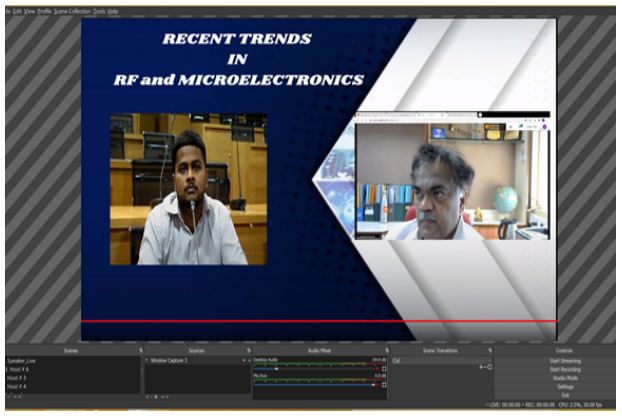Open the Edit menu

16,11
